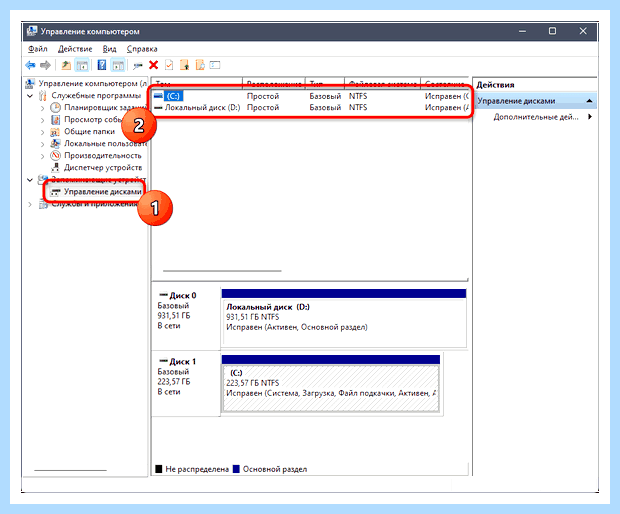Click the Управление дисками actions header
The height and width of the screenshot is (514, 620).
[536, 101]
